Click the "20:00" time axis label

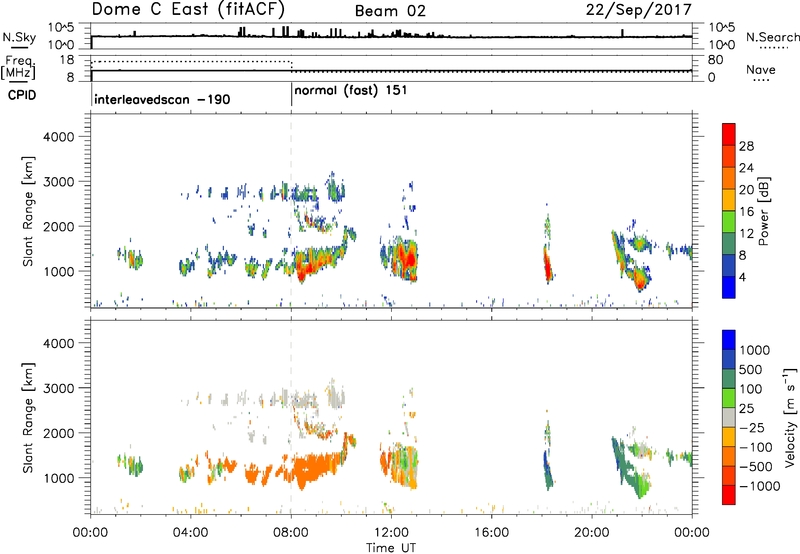pyautogui.click(x=592, y=532)
